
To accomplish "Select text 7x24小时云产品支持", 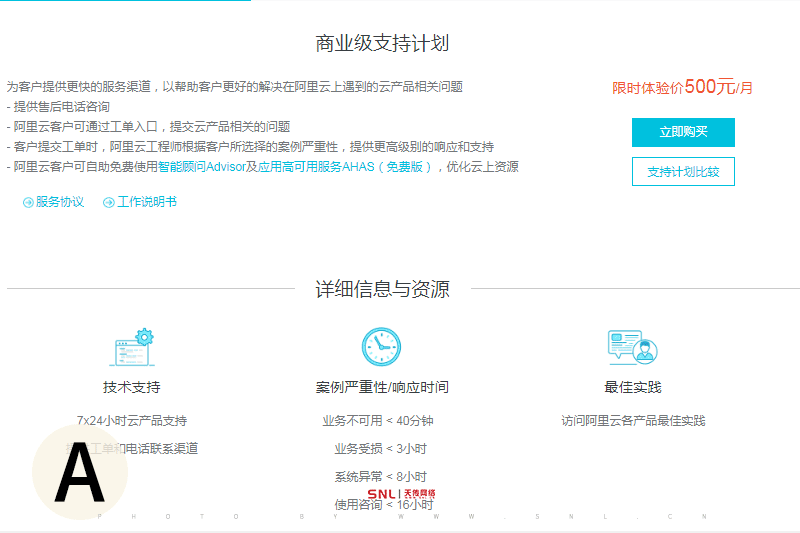I will 132,421.
